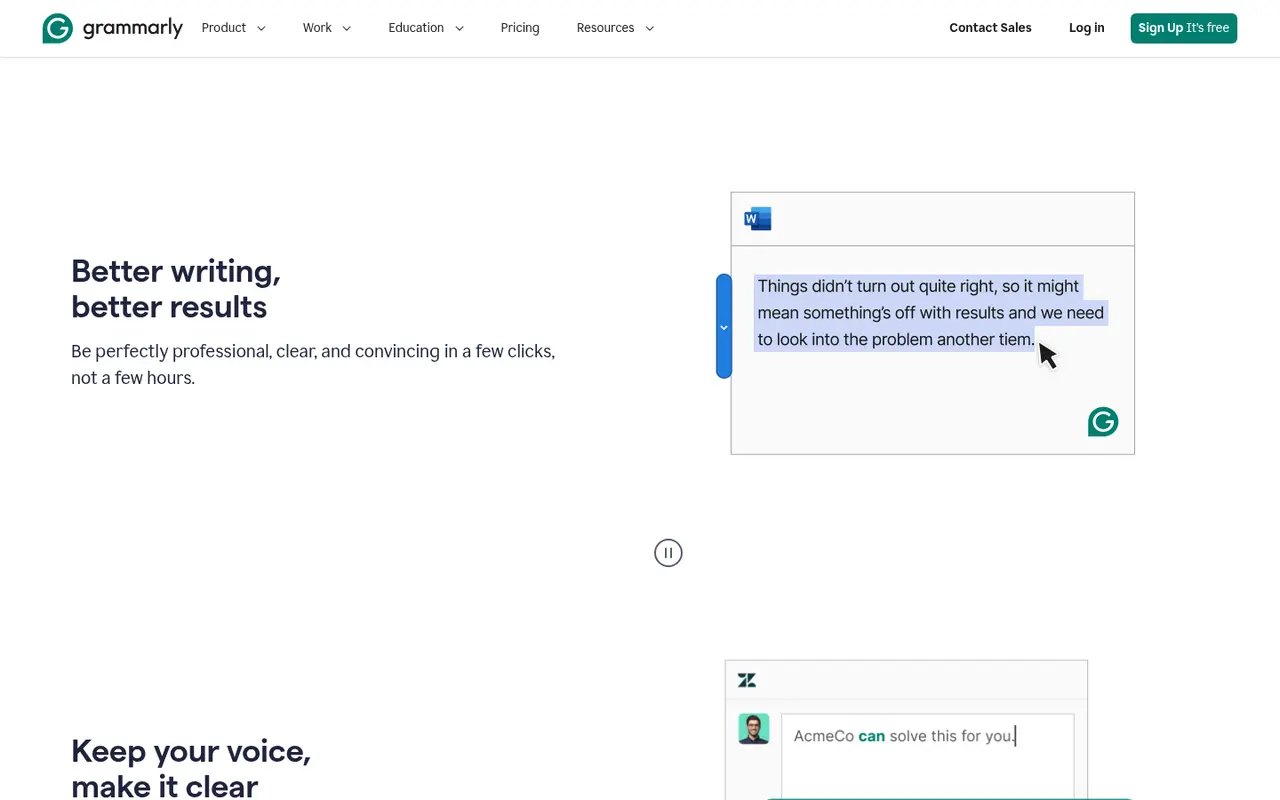Open the Education dropdown menu
The width and height of the screenshot is (1280, 800).
pos(426,28)
